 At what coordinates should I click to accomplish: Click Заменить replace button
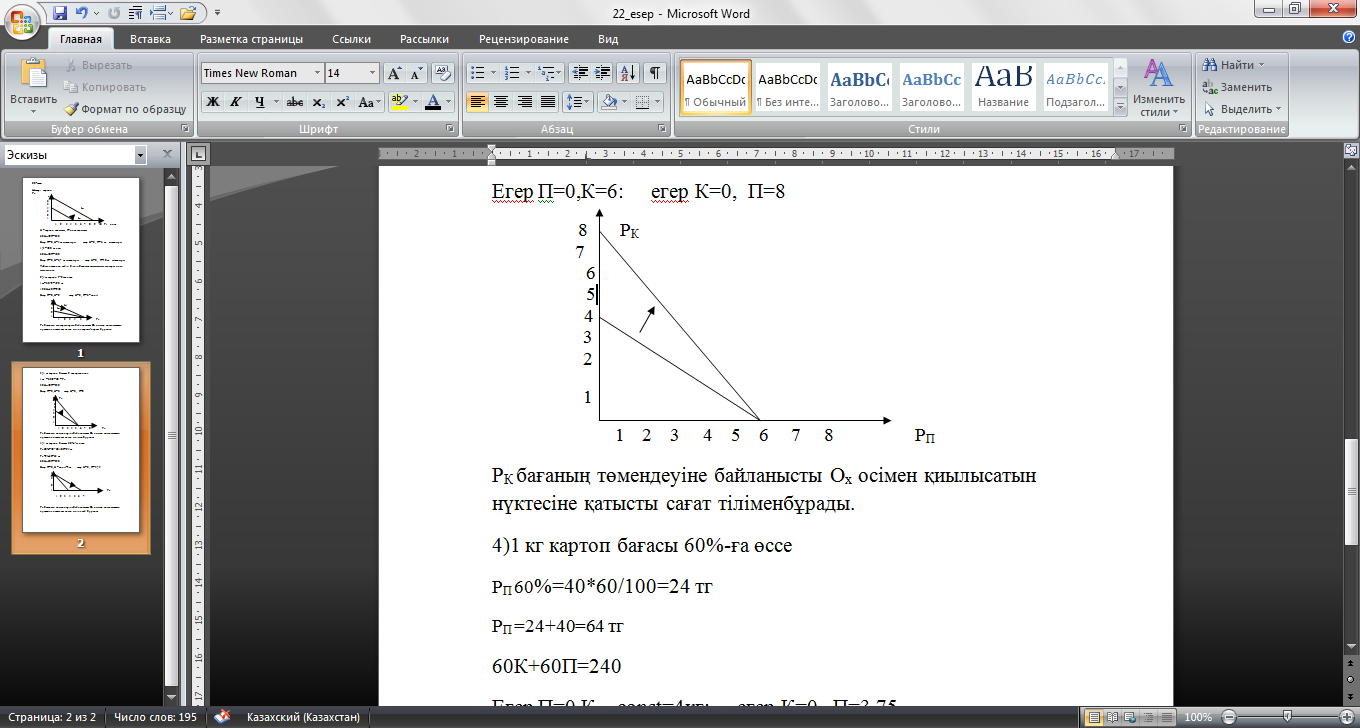[1238, 87]
